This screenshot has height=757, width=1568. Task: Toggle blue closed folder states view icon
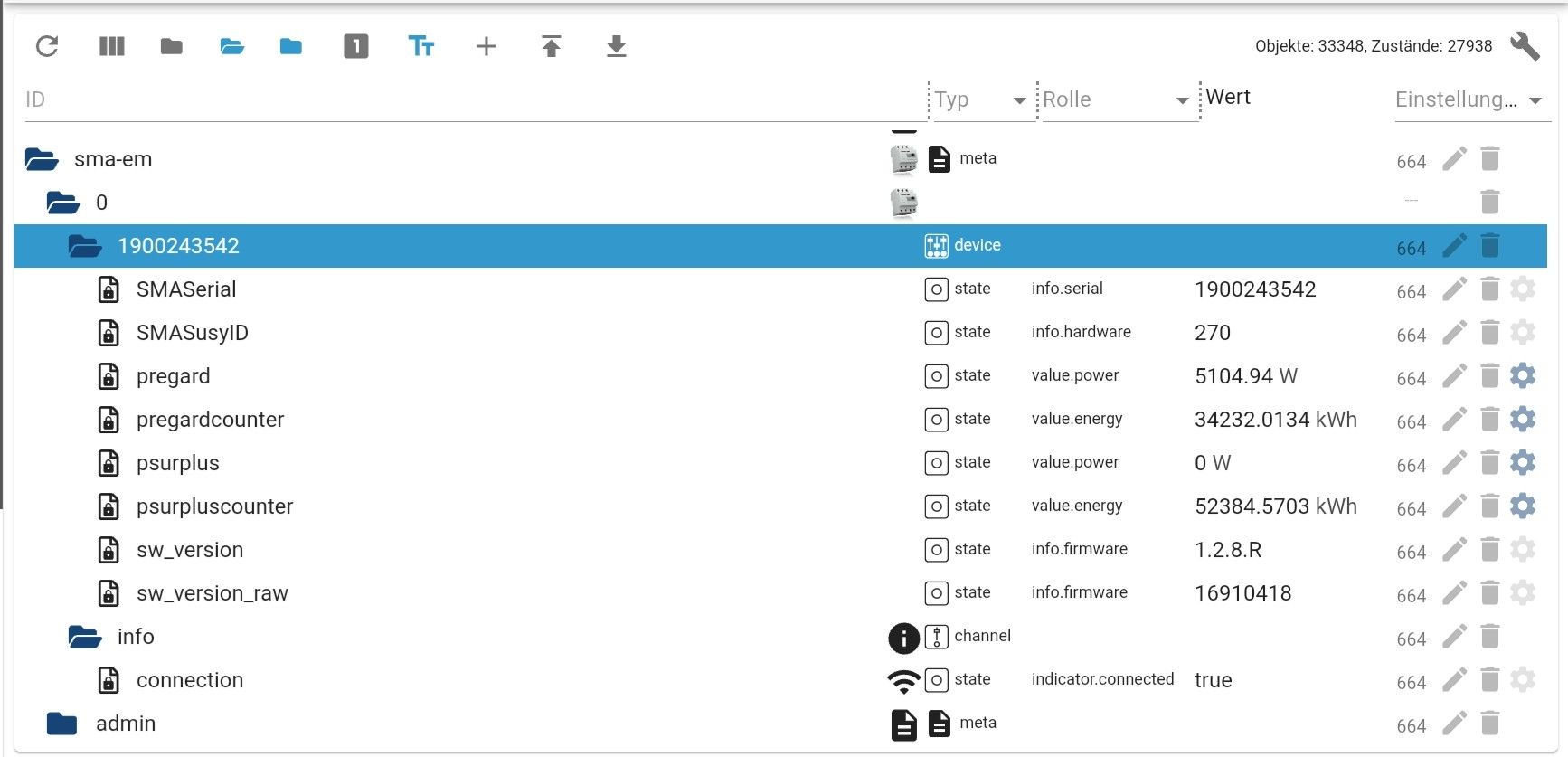[290, 46]
